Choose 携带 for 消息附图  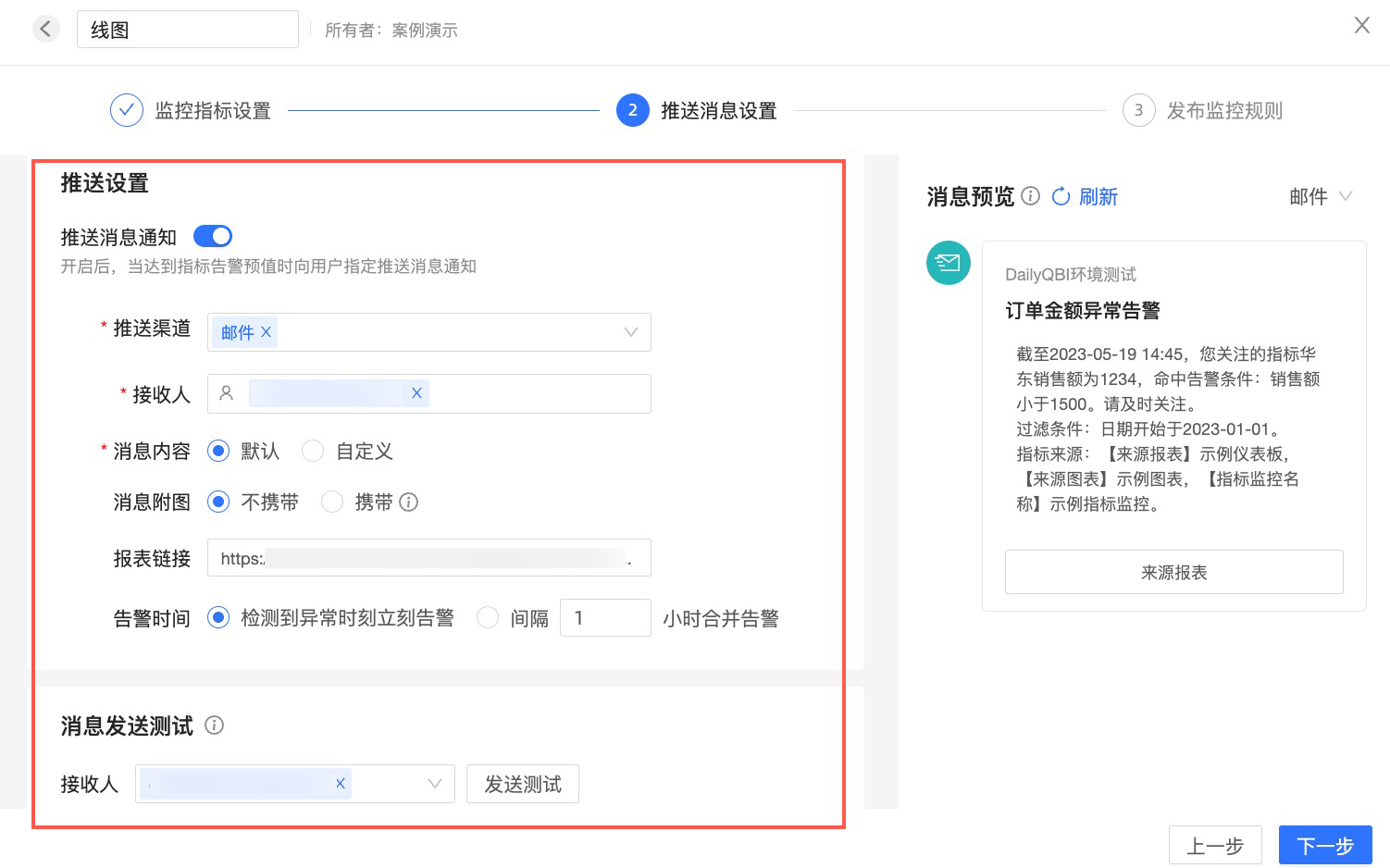click(x=332, y=502)
